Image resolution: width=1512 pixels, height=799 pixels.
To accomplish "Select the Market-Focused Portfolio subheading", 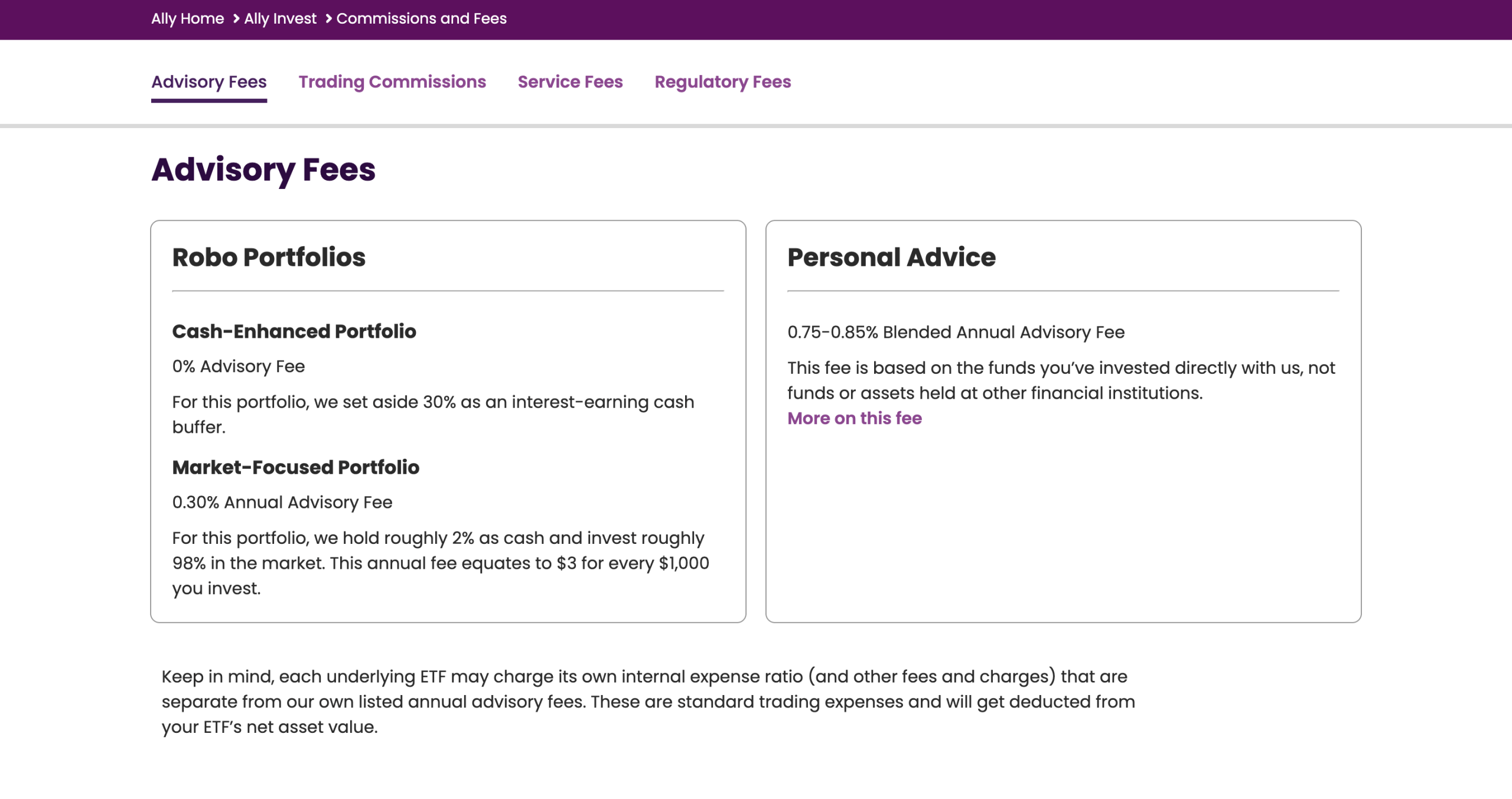I will click(295, 467).
